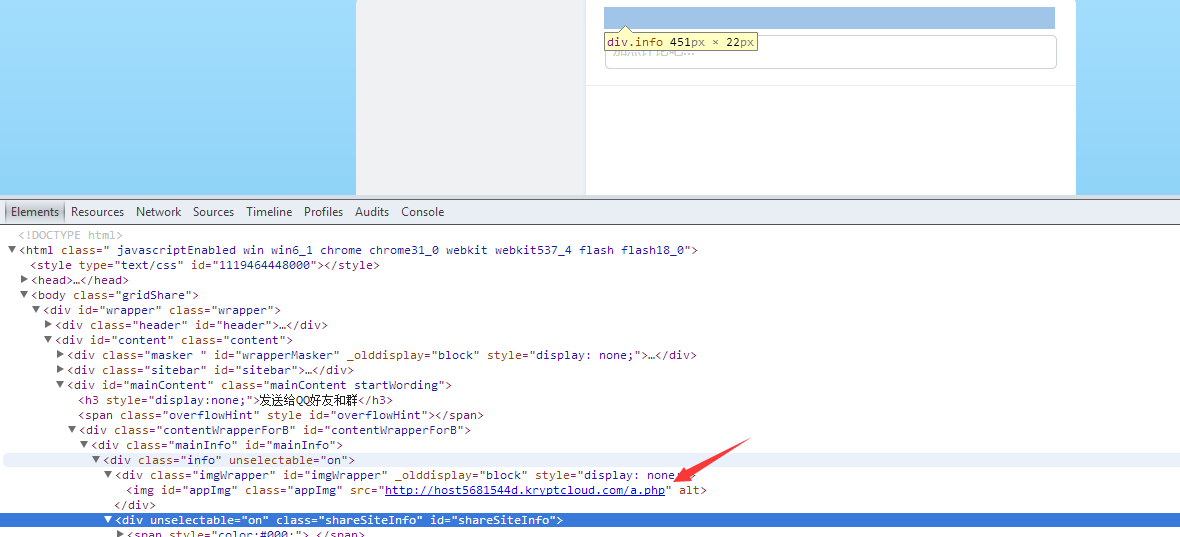Collapse the imgWrapper div node

coord(108,475)
